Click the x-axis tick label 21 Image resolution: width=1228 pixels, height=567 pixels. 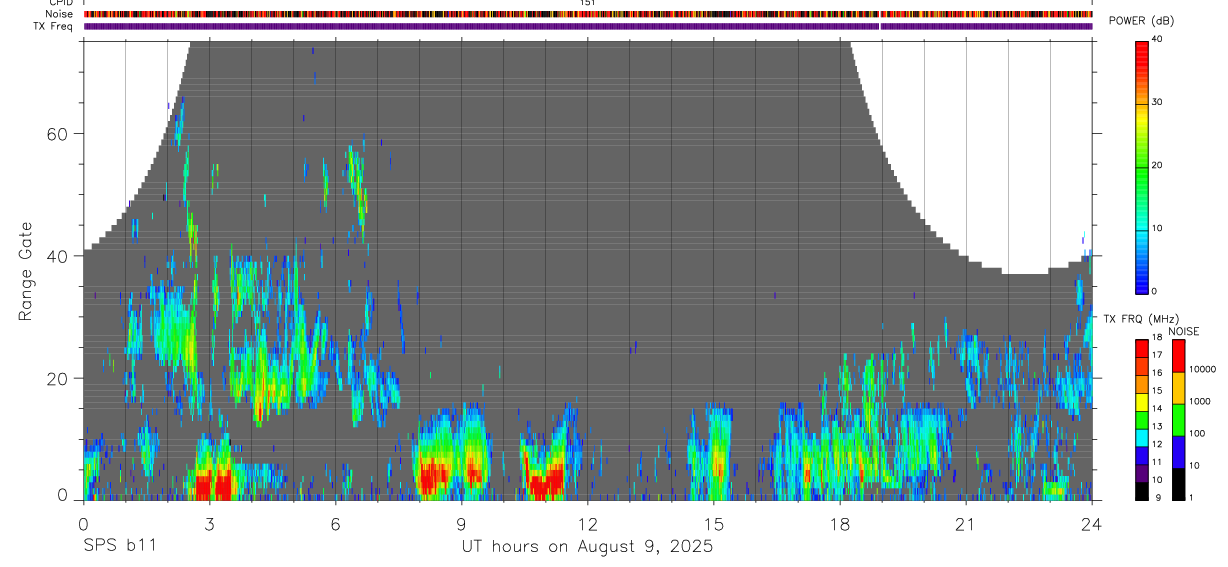point(965,523)
